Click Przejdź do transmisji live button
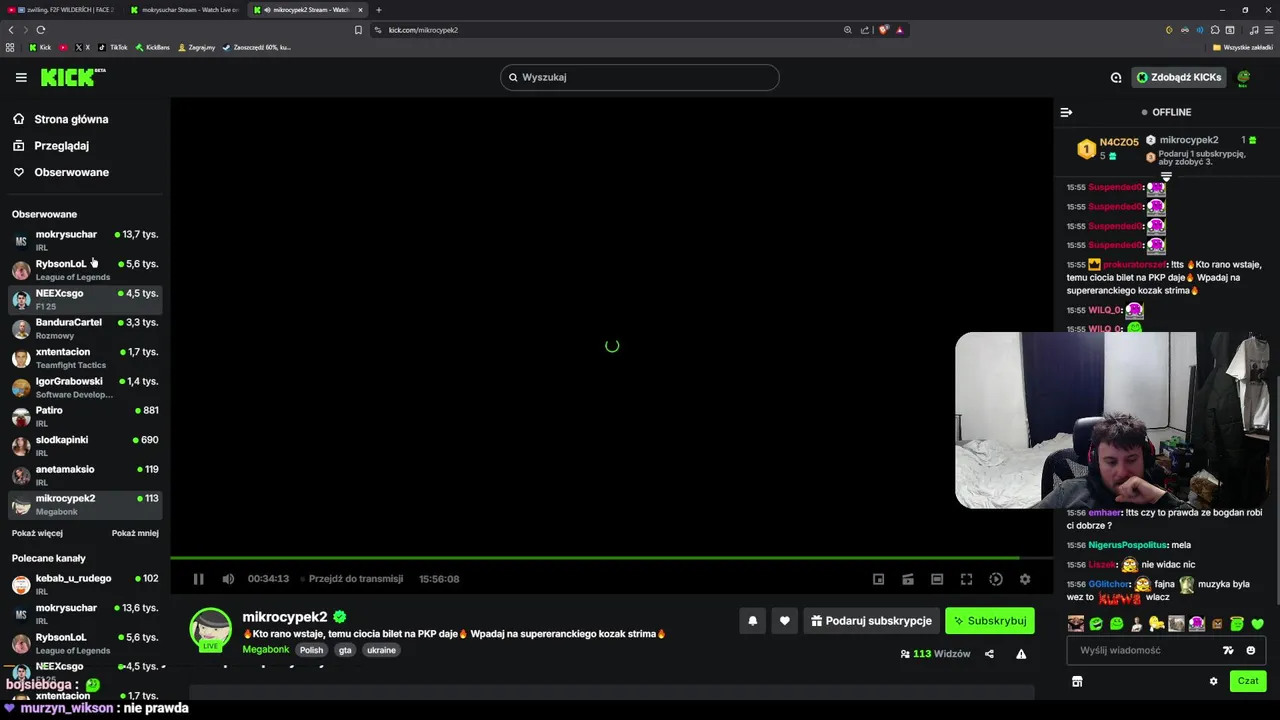 click(x=352, y=579)
